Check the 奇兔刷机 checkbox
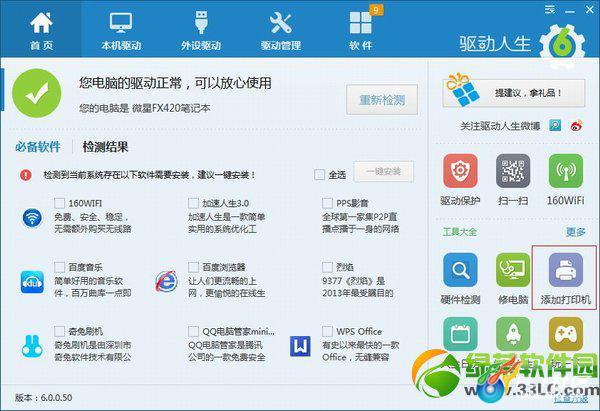The height and width of the screenshot is (411, 600). pyautogui.click(x=59, y=331)
